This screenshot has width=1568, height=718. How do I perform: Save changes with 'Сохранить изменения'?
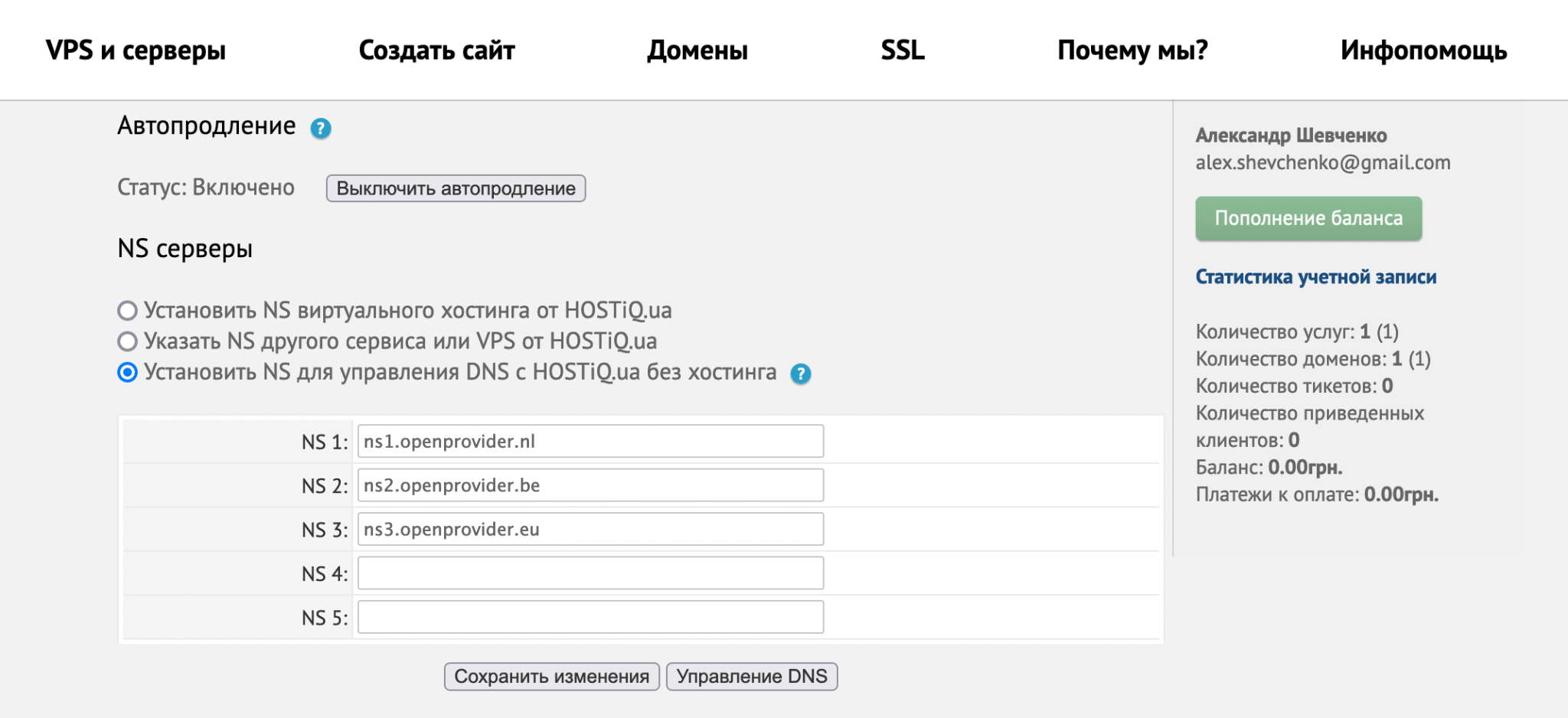coord(552,676)
